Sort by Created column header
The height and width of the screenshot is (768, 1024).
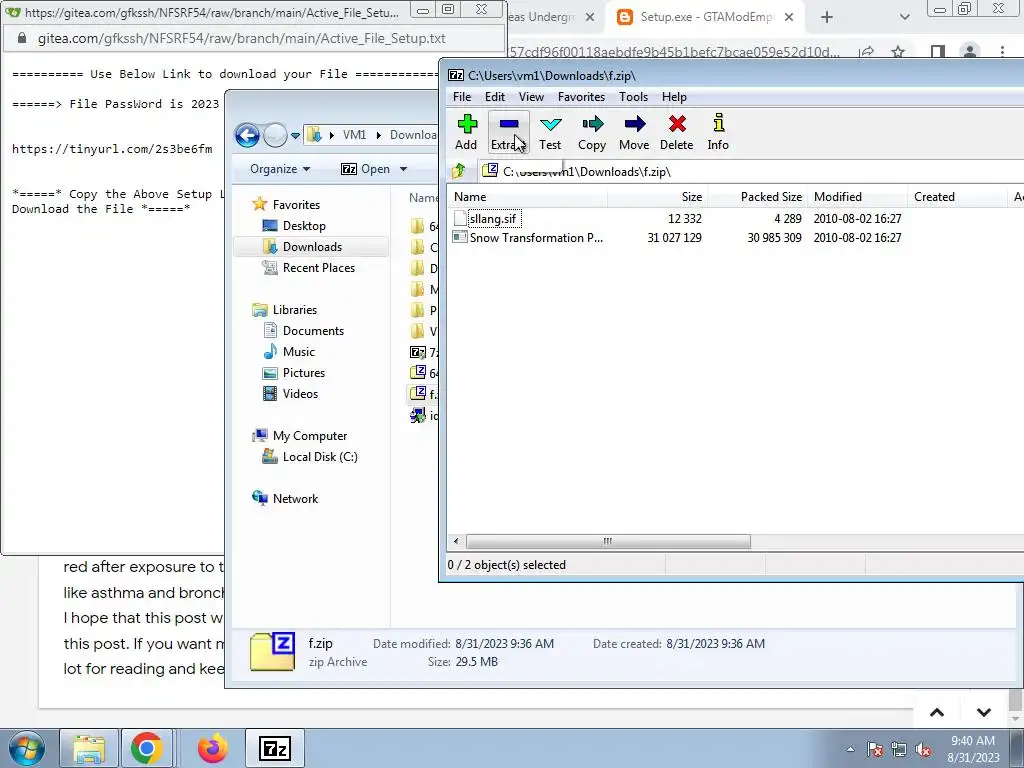(957, 197)
